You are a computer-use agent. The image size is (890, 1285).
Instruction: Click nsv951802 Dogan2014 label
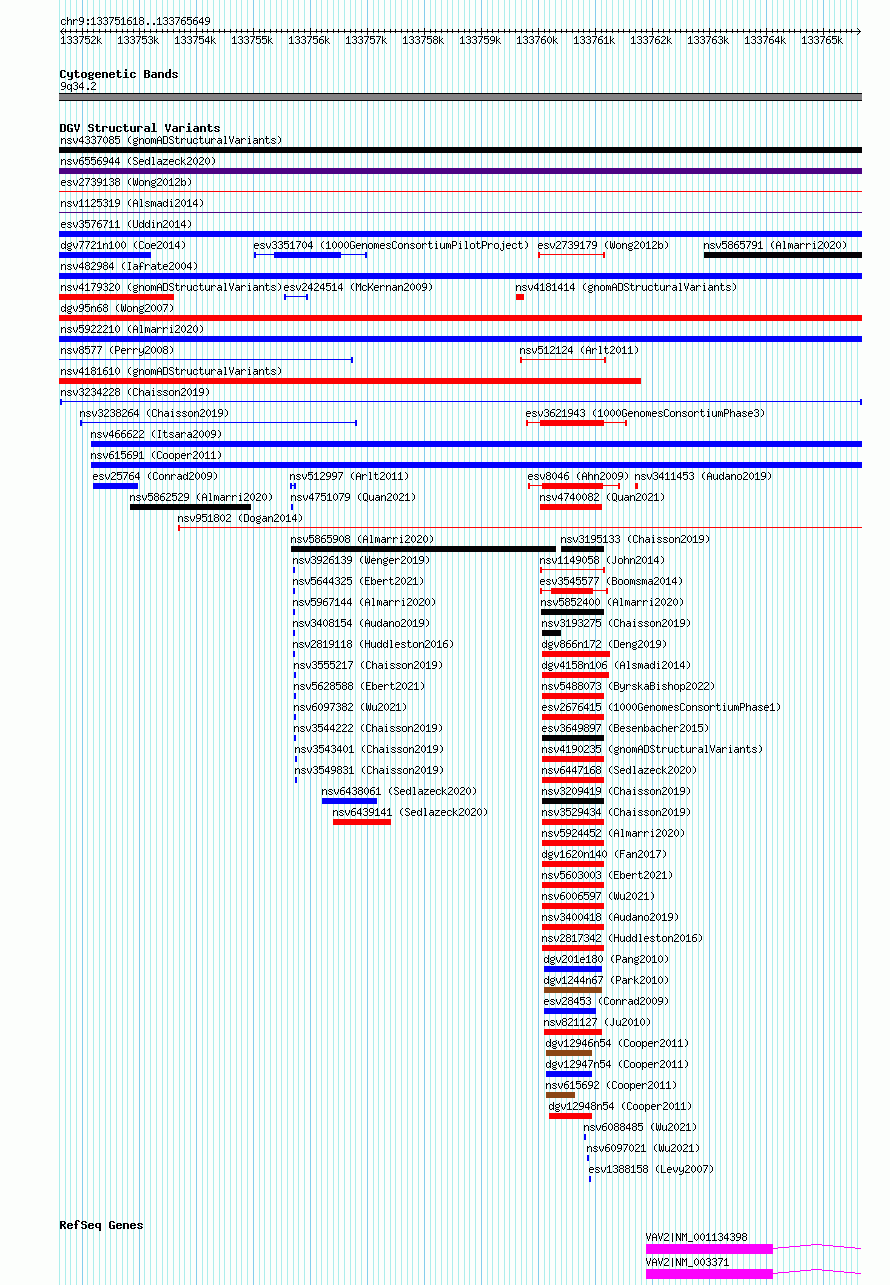(240, 519)
